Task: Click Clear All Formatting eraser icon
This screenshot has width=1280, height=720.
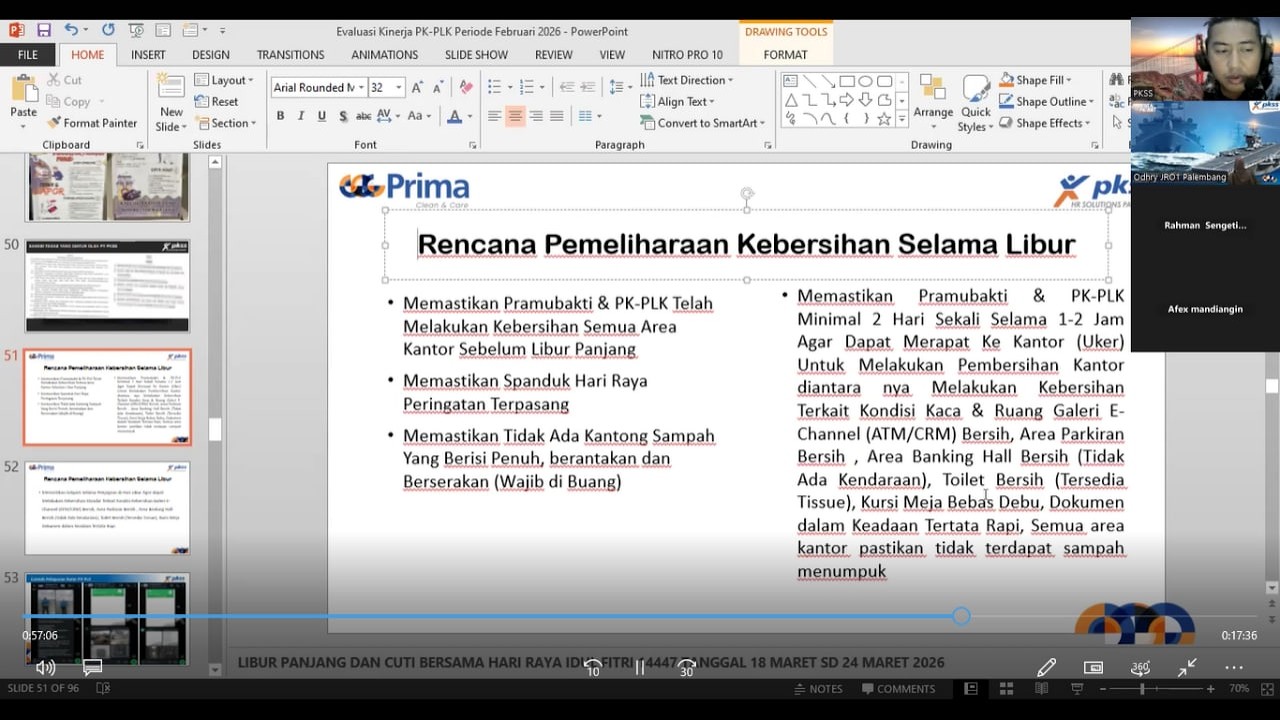Action: click(x=465, y=88)
